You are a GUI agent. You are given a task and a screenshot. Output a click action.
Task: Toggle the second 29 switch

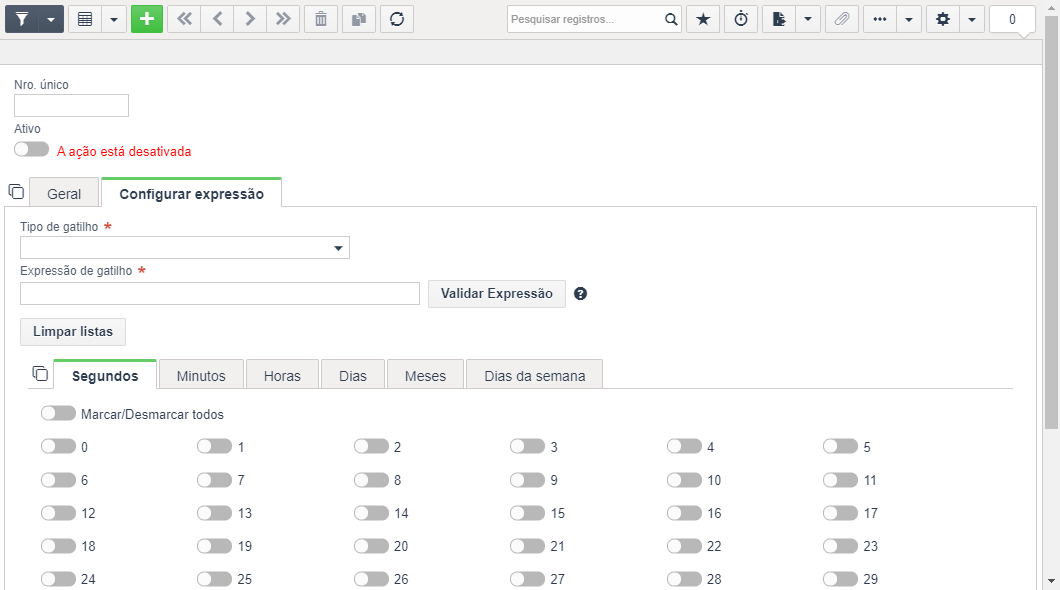point(840,579)
